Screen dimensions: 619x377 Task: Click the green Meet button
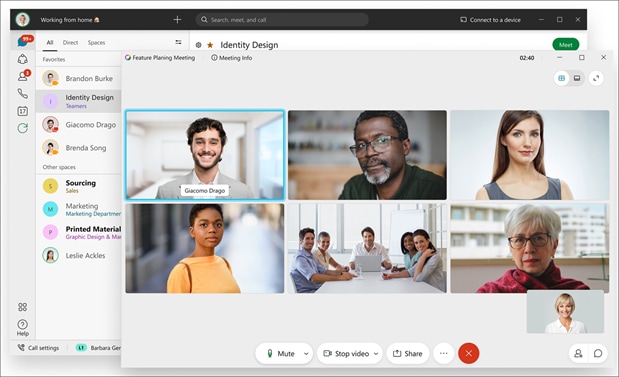565,45
